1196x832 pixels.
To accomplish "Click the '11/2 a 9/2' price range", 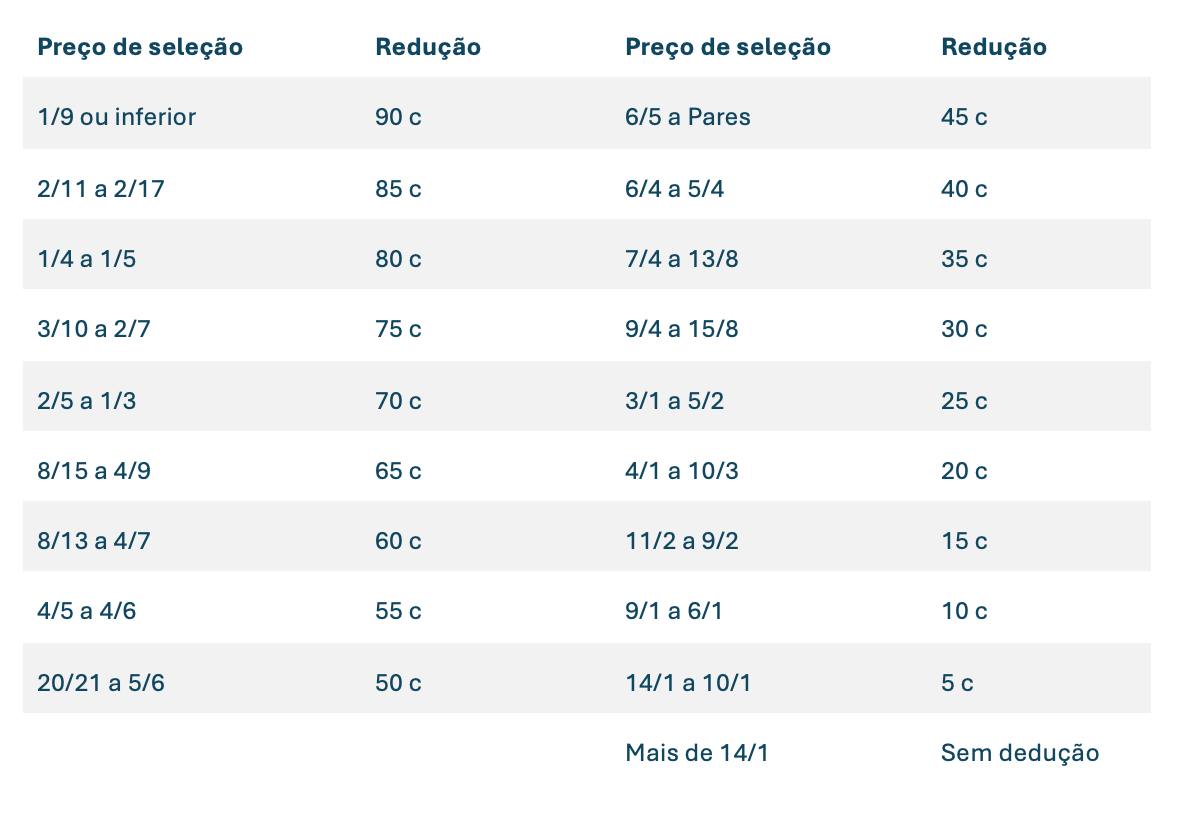I will pyautogui.click(x=682, y=541).
